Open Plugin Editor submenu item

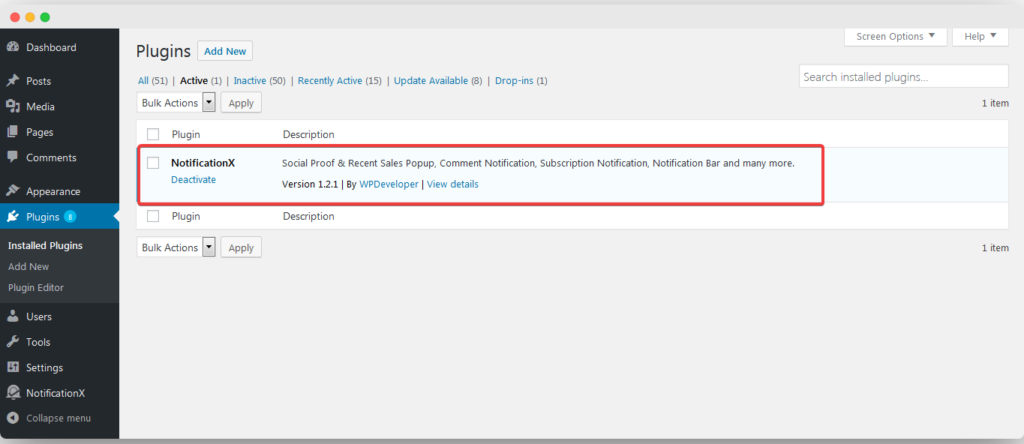tap(36, 288)
